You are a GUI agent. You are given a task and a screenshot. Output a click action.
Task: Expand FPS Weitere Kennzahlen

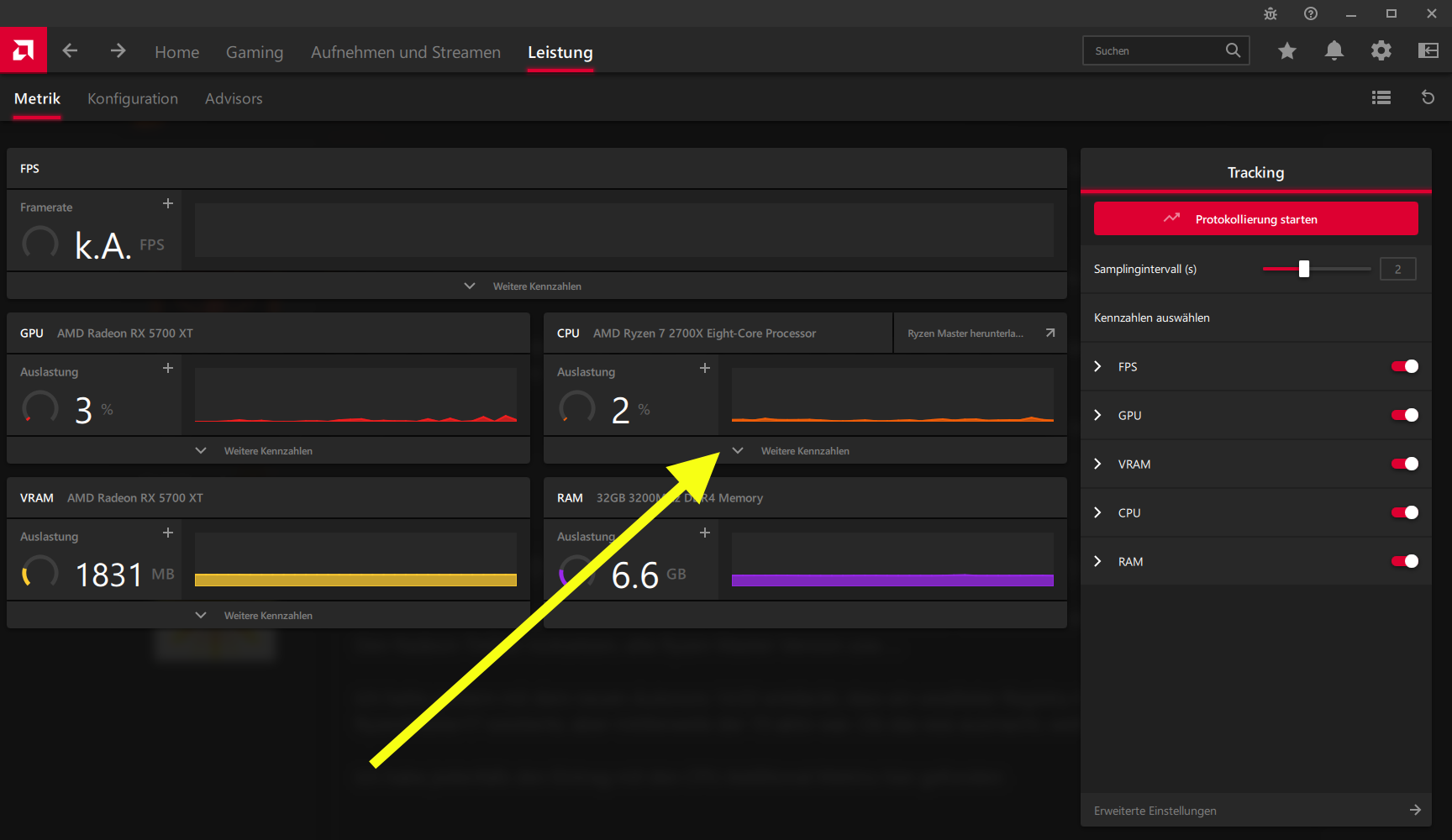[537, 286]
